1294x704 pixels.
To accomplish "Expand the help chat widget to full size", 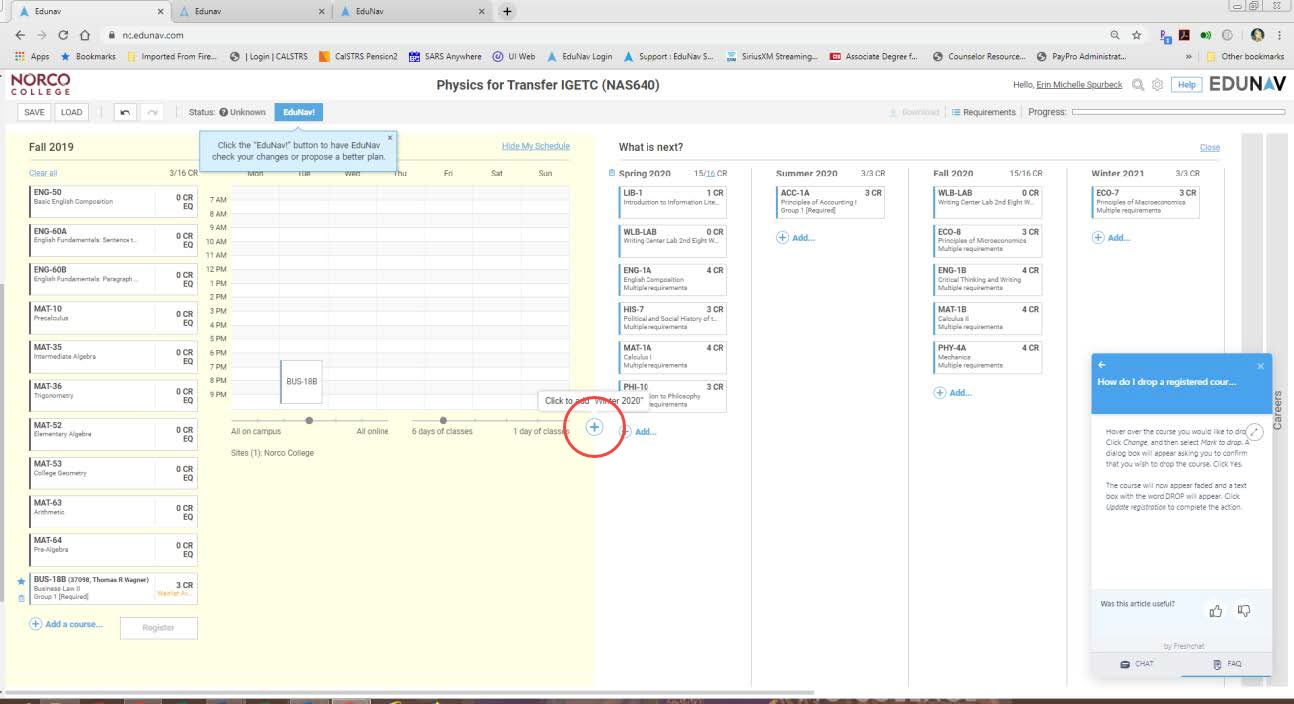I will [1256, 431].
